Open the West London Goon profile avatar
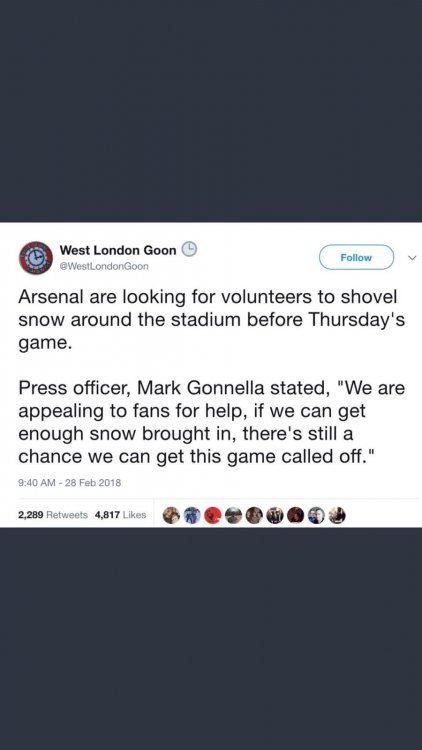The height and width of the screenshot is (750, 422). (35, 257)
